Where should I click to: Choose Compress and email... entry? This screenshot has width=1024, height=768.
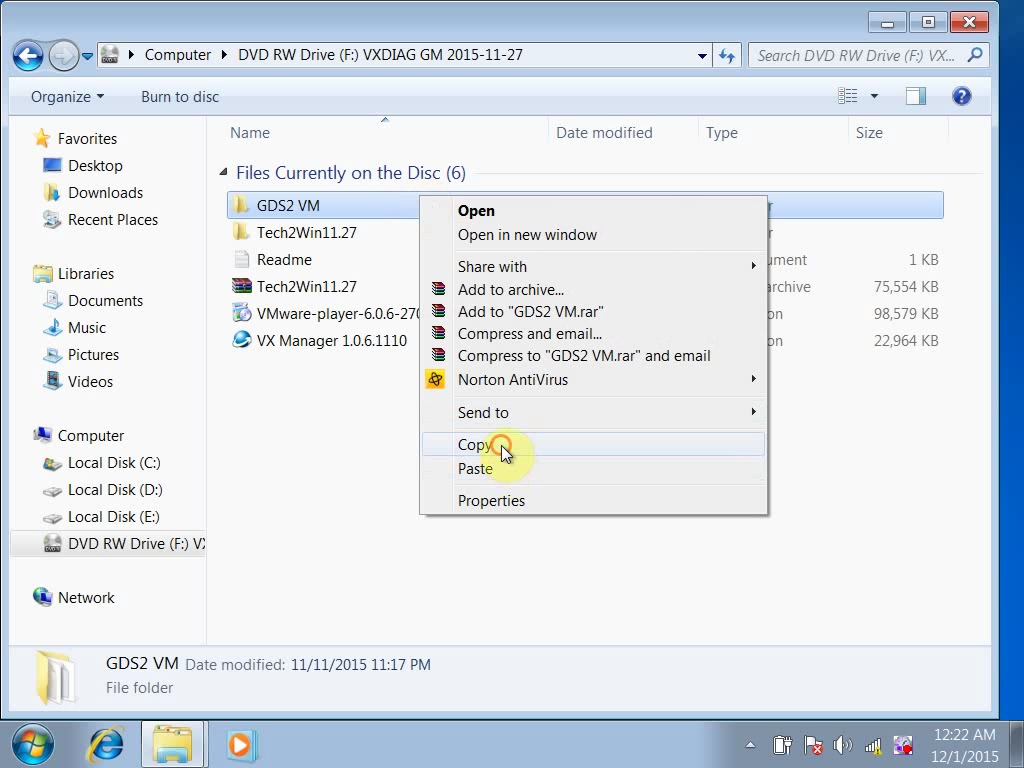tap(593, 334)
